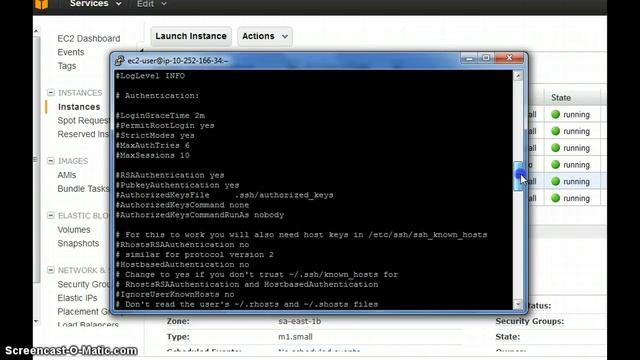Viewport: 640px width, 360px height.
Task: Collapse the ELASTIC BLOCK STORE section
Action: coord(51,216)
